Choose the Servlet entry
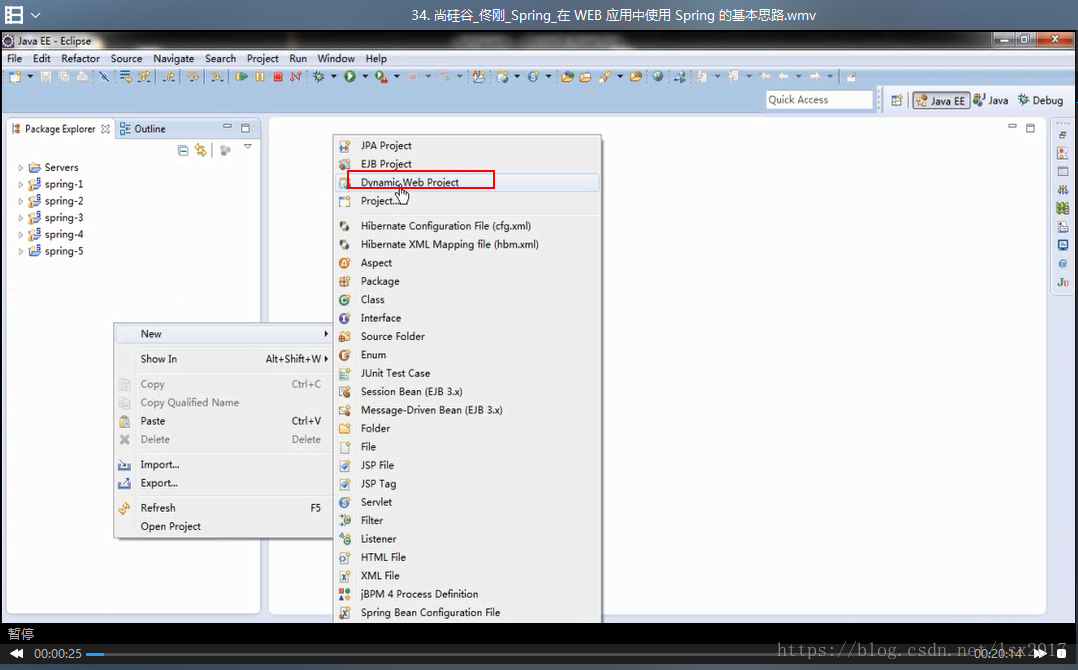The width and height of the screenshot is (1078, 670). click(468, 502)
